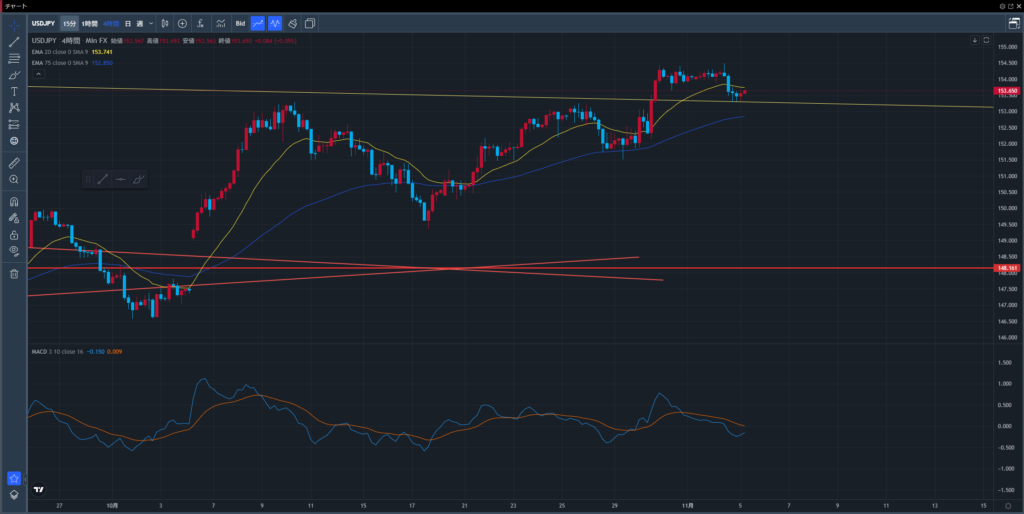Click the Bid price button
Viewport: 1024px width, 514px height.
[x=240, y=22]
